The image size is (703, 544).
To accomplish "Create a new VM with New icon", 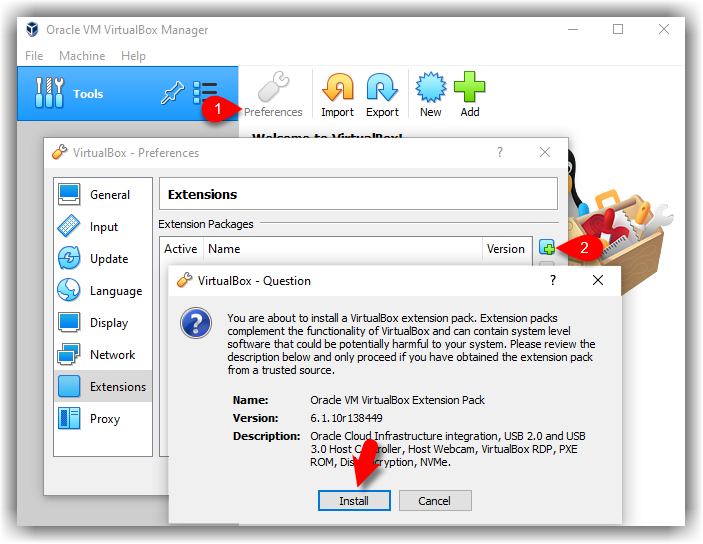I will coord(430,94).
